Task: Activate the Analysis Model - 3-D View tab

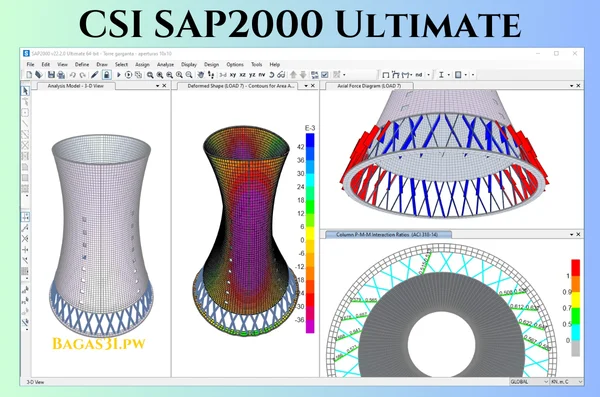Action: coord(75,86)
